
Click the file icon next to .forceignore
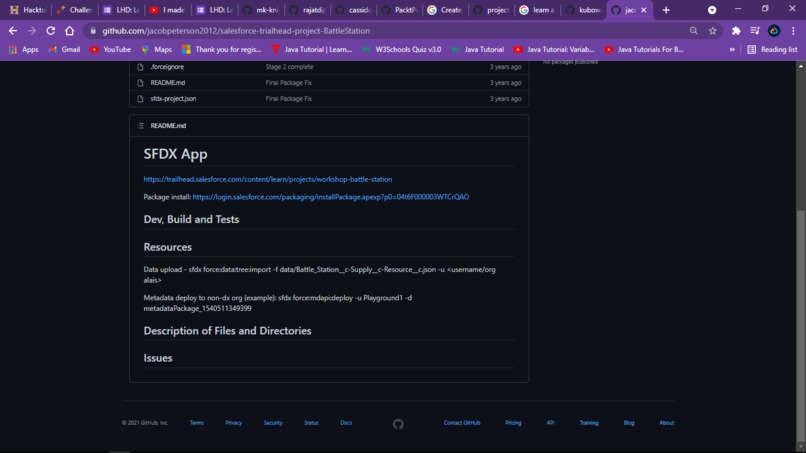140,67
